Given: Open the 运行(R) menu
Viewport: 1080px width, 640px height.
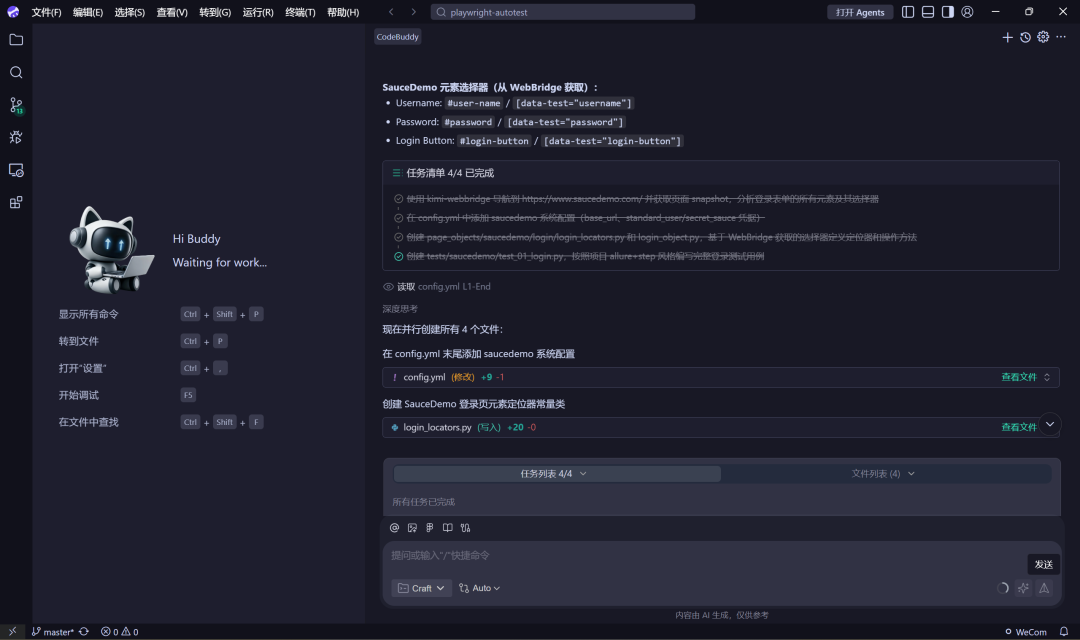Looking at the screenshot, I should [258, 12].
